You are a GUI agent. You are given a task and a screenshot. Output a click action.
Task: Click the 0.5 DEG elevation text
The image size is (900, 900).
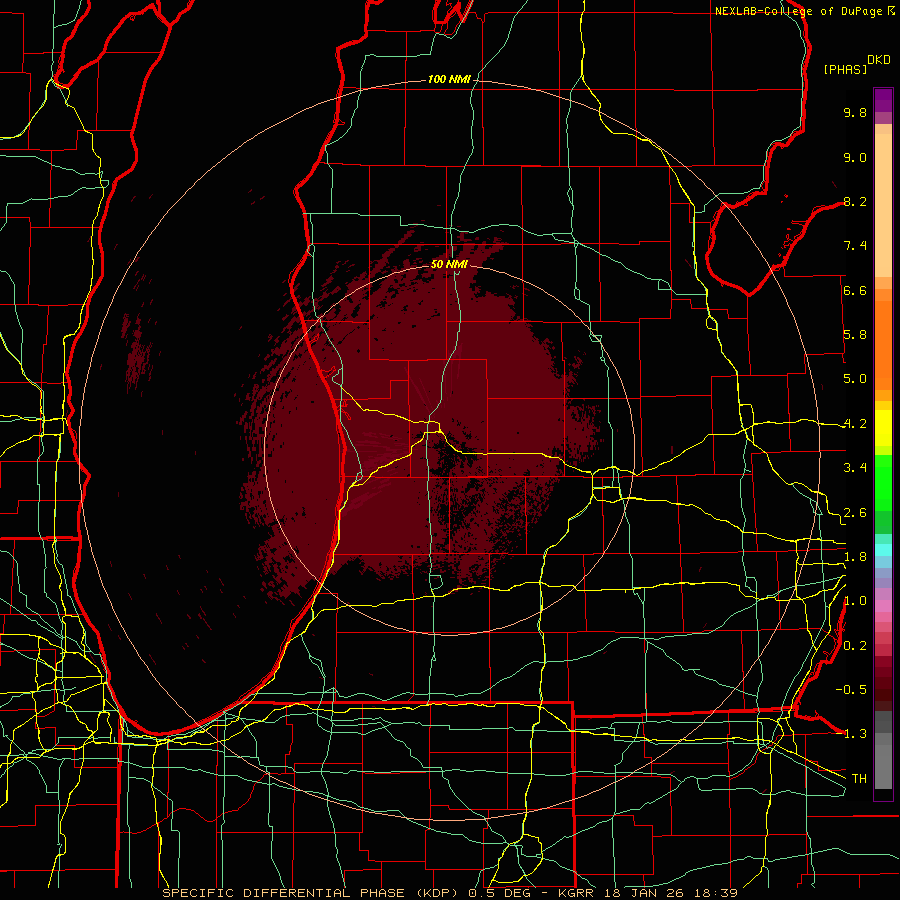click(x=501, y=893)
